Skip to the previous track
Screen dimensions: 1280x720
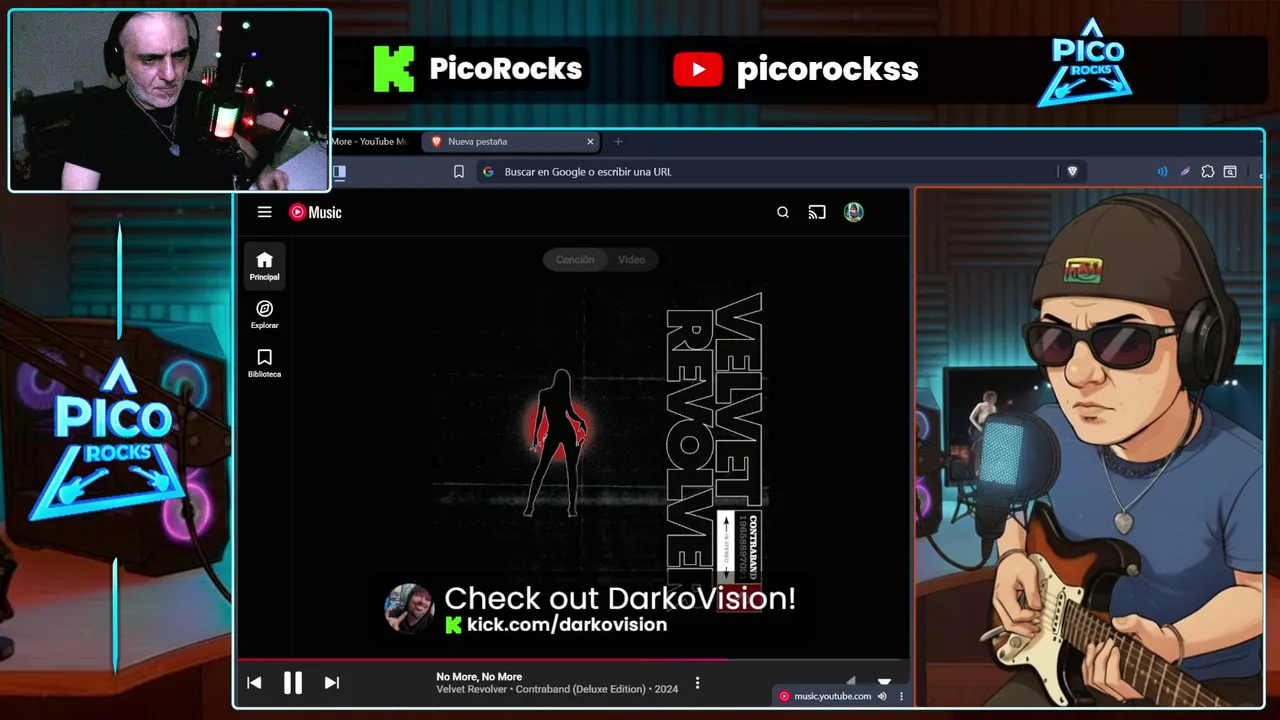254,683
